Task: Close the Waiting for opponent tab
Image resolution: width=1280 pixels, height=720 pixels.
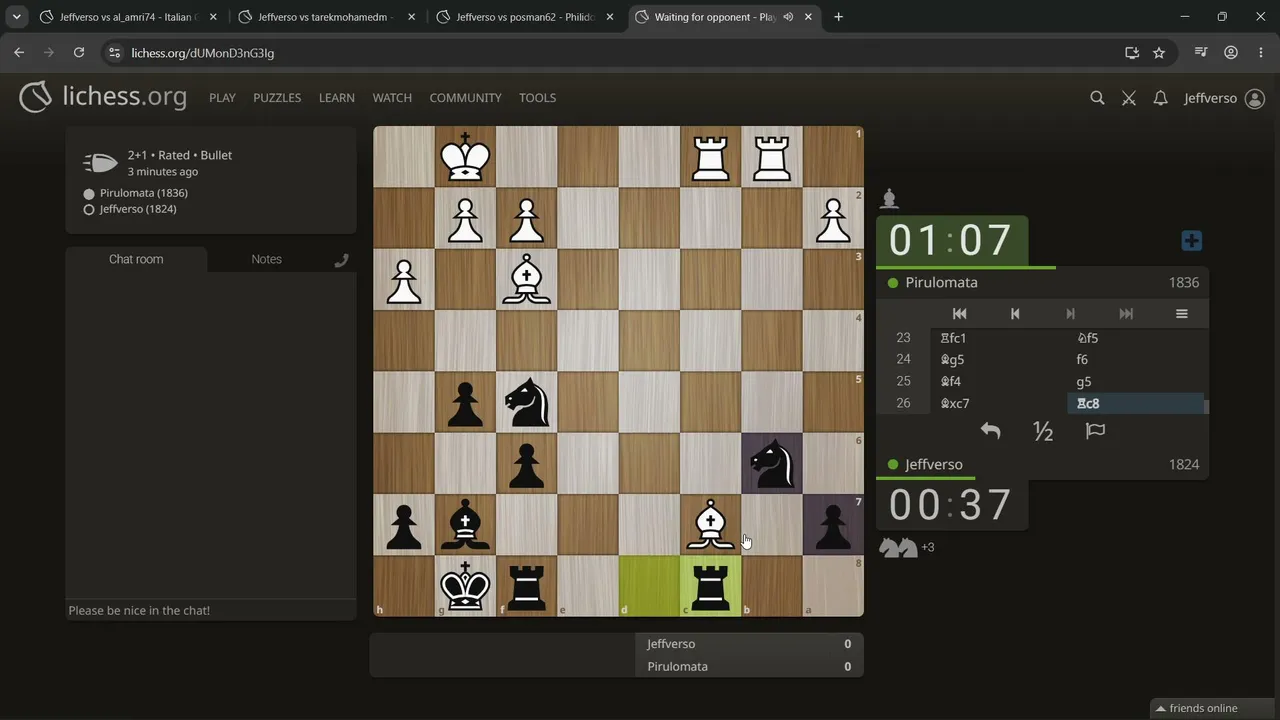Action: pyautogui.click(x=808, y=17)
